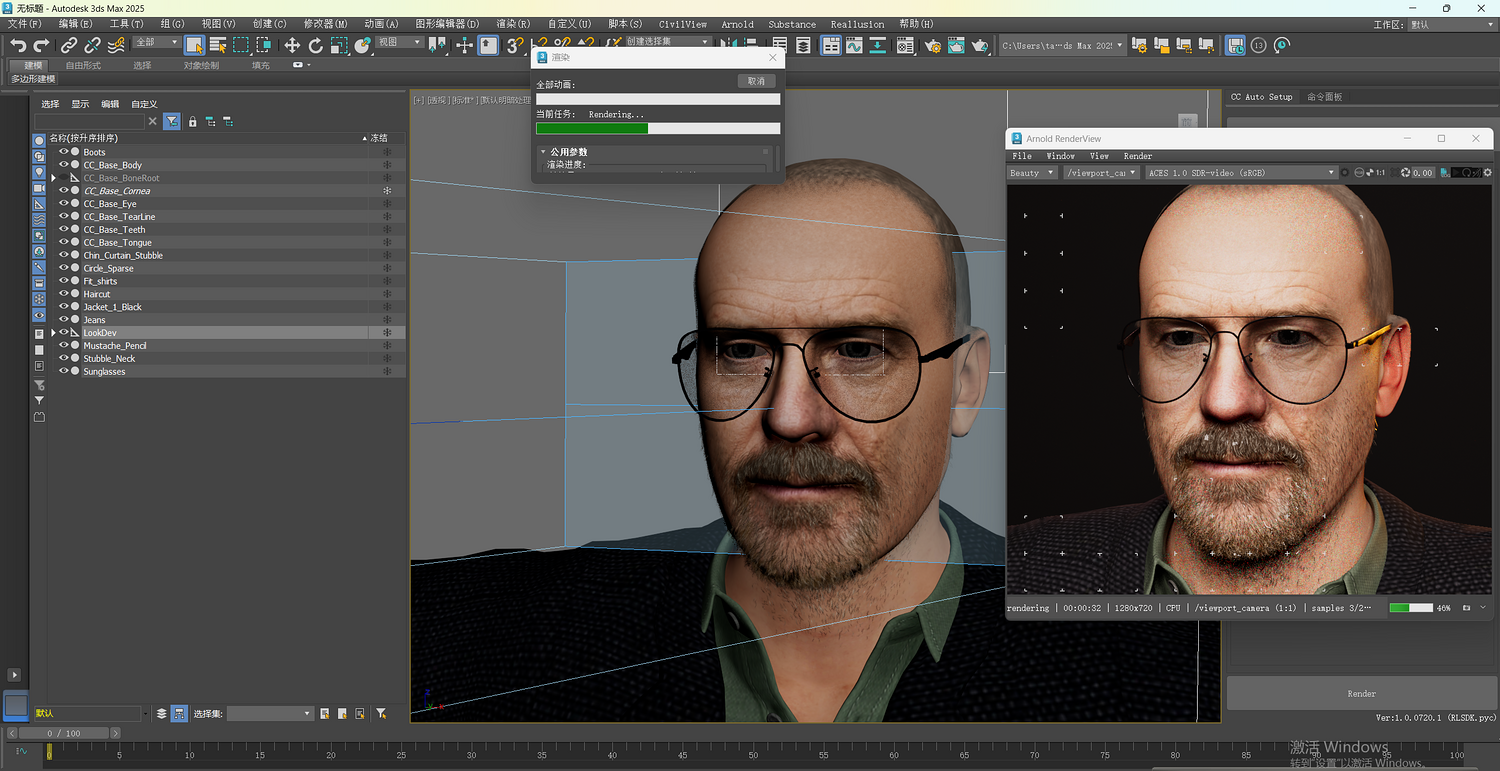Toggle Display Cameras filter in Scene Explorer
The image size is (1500, 771).
pyautogui.click(x=39, y=188)
